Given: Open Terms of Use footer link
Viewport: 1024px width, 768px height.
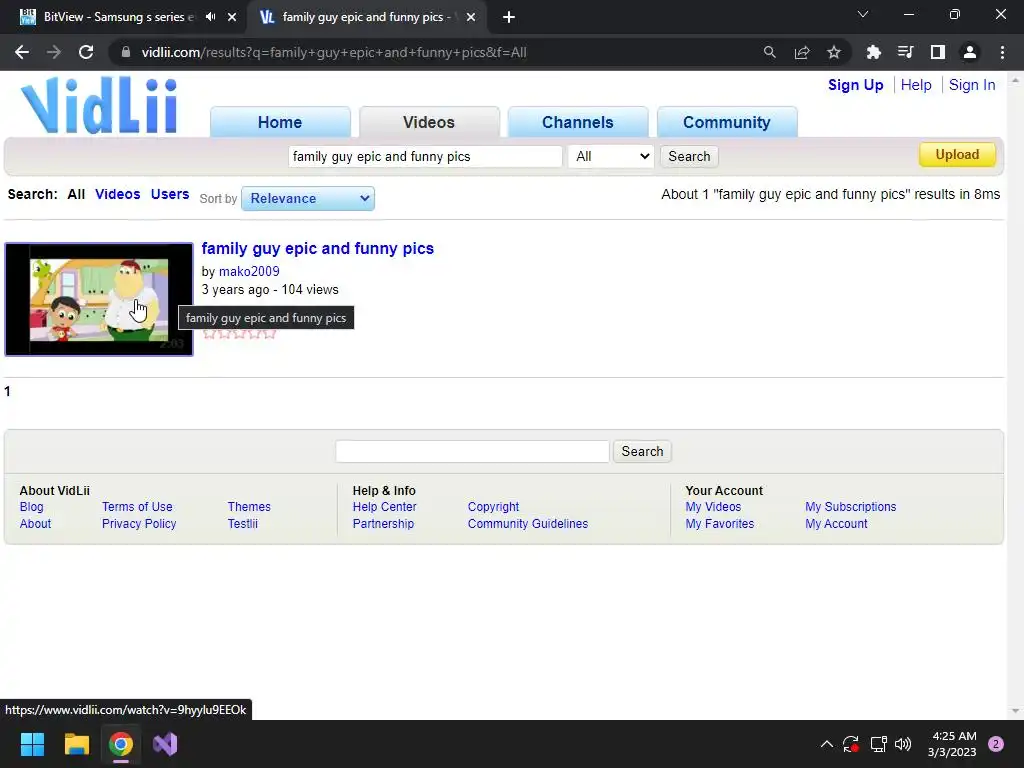Looking at the screenshot, I should tap(137, 507).
